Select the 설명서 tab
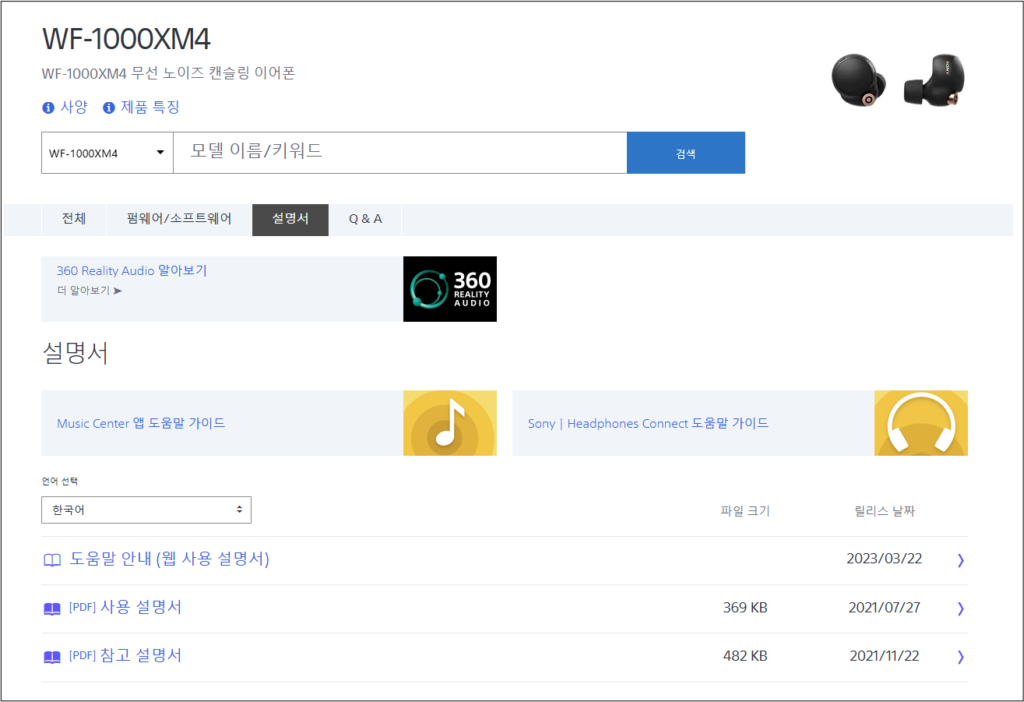 [290, 219]
